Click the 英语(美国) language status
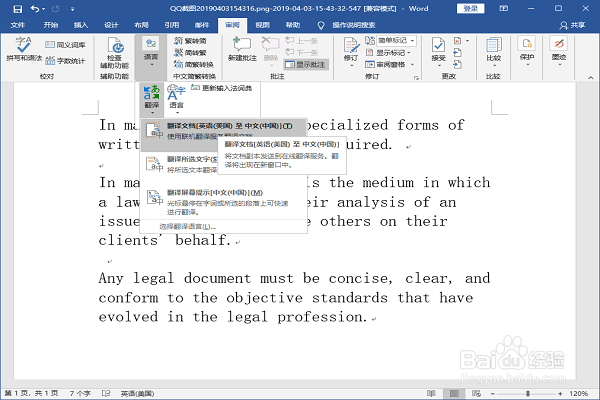 point(137,393)
